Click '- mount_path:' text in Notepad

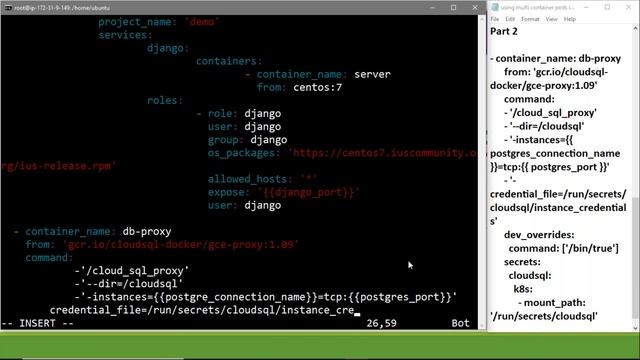point(551,303)
